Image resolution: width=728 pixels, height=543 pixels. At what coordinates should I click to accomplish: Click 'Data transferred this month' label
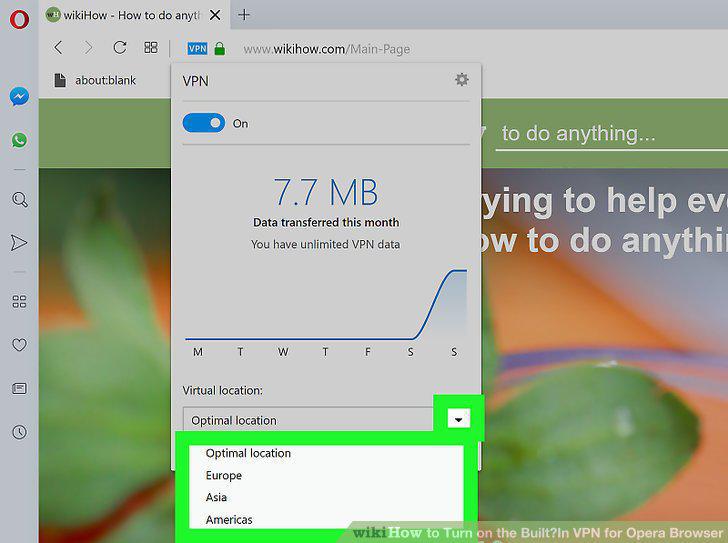pyautogui.click(x=326, y=222)
